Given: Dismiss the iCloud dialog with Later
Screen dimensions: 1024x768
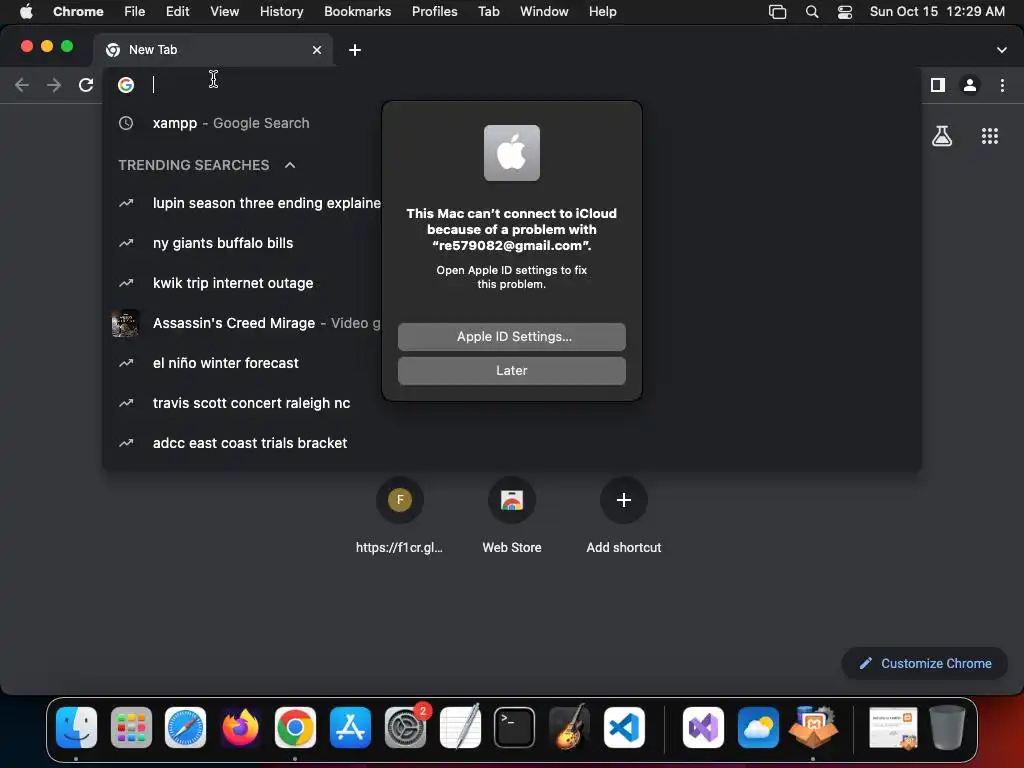Looking at the screenshot, I should (x=511, y=370).
